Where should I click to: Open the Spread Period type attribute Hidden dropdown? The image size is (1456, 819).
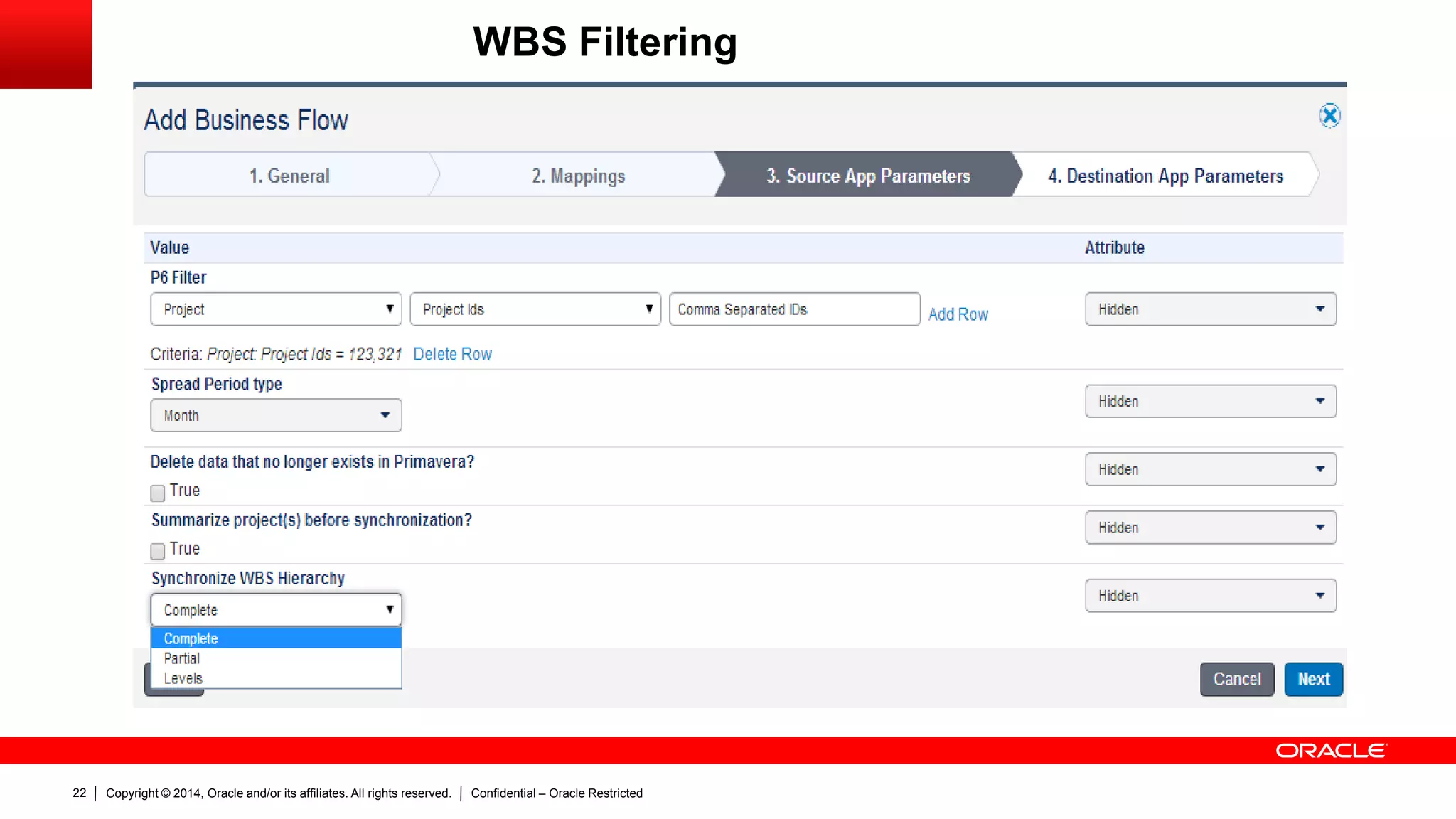coord(1211,401)
